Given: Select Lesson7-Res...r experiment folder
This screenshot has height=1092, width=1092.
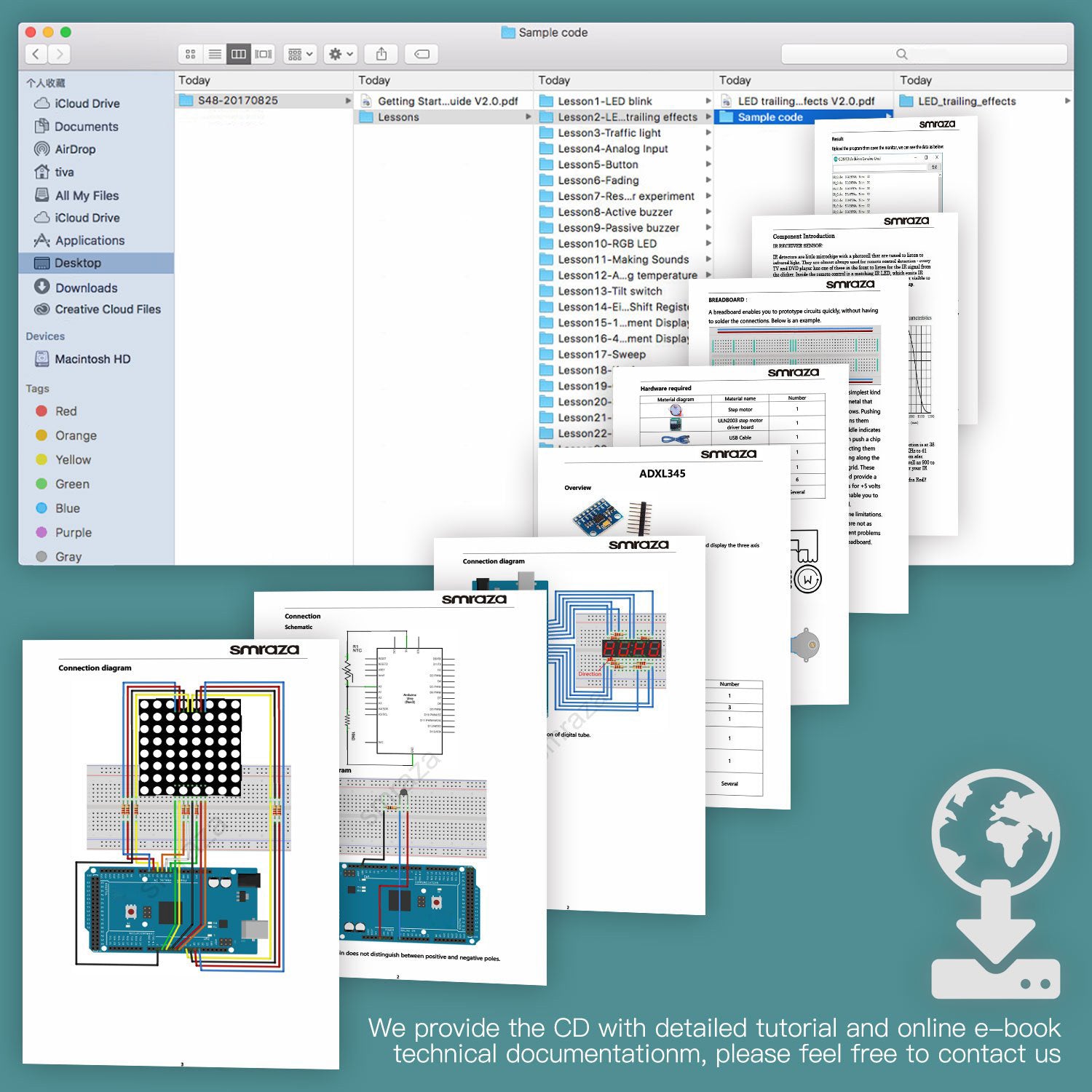Looking at the screenshot, I should (617, 197).
